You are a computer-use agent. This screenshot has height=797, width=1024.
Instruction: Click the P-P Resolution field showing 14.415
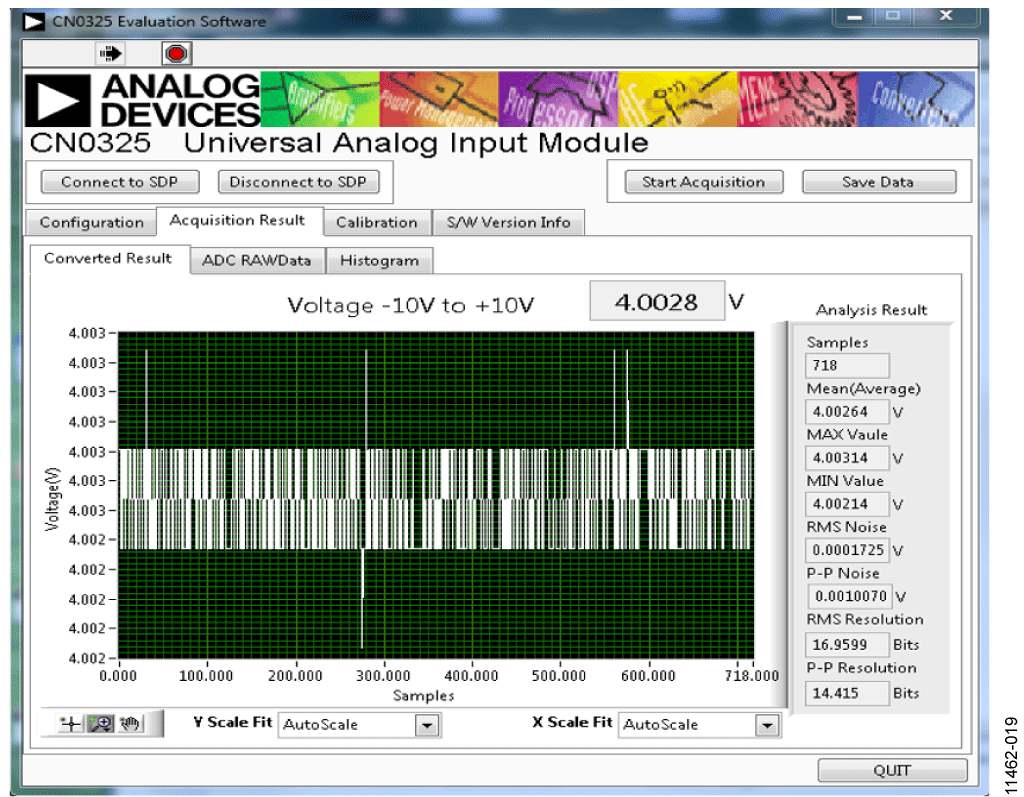click(x=847, y=693)
